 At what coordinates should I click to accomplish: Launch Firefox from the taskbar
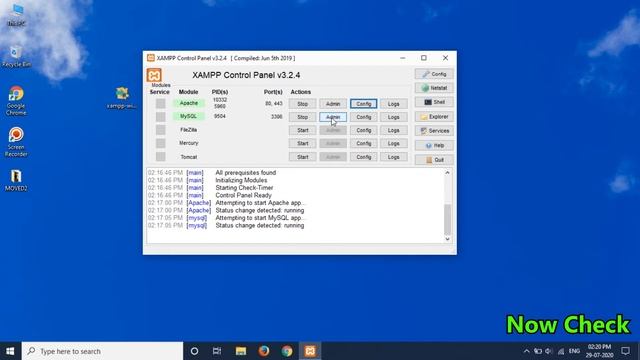pos(264,351)
